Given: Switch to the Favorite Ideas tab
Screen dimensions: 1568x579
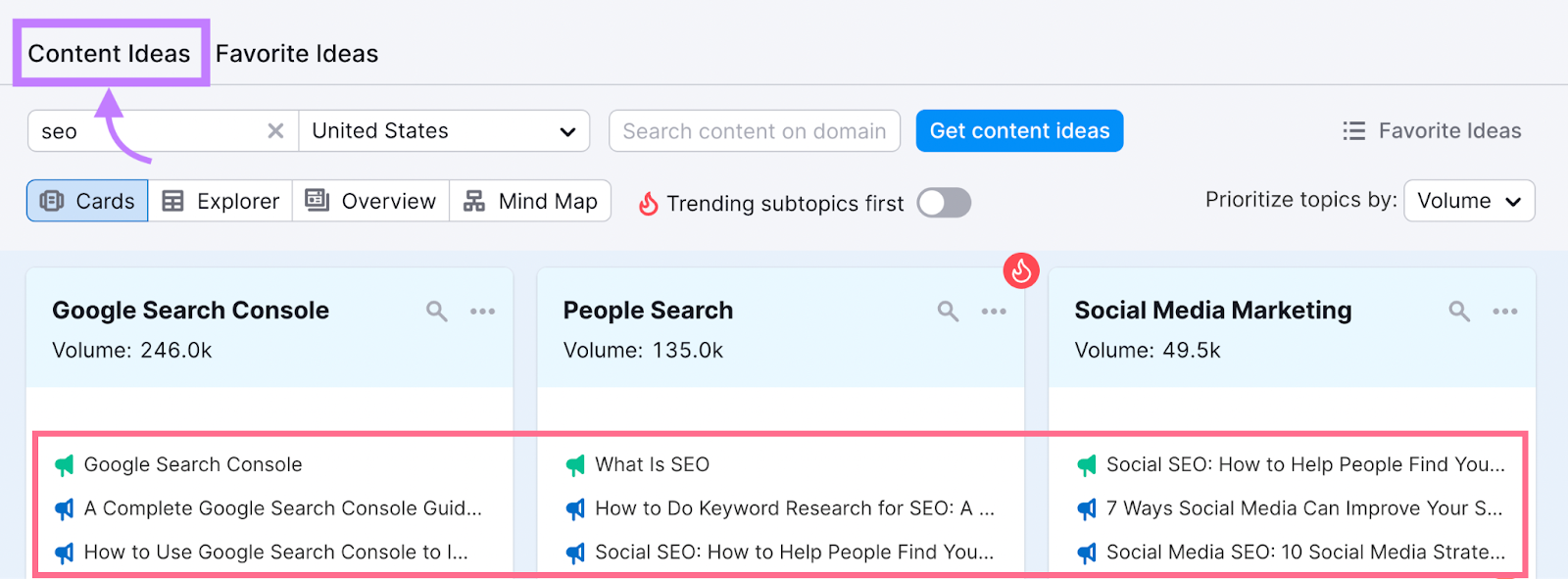Looking at the screenshot, I should pyautogui.click(x=297, y=53).
